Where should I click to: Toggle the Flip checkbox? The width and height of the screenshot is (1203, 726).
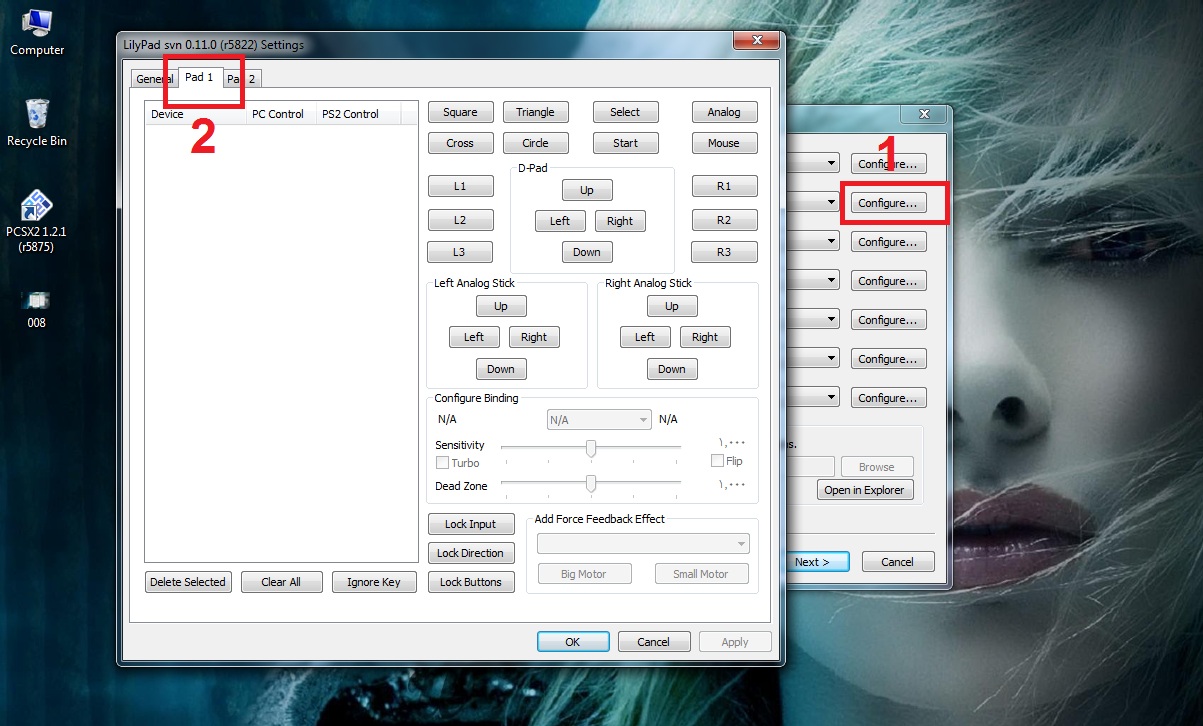click(717, 461)
